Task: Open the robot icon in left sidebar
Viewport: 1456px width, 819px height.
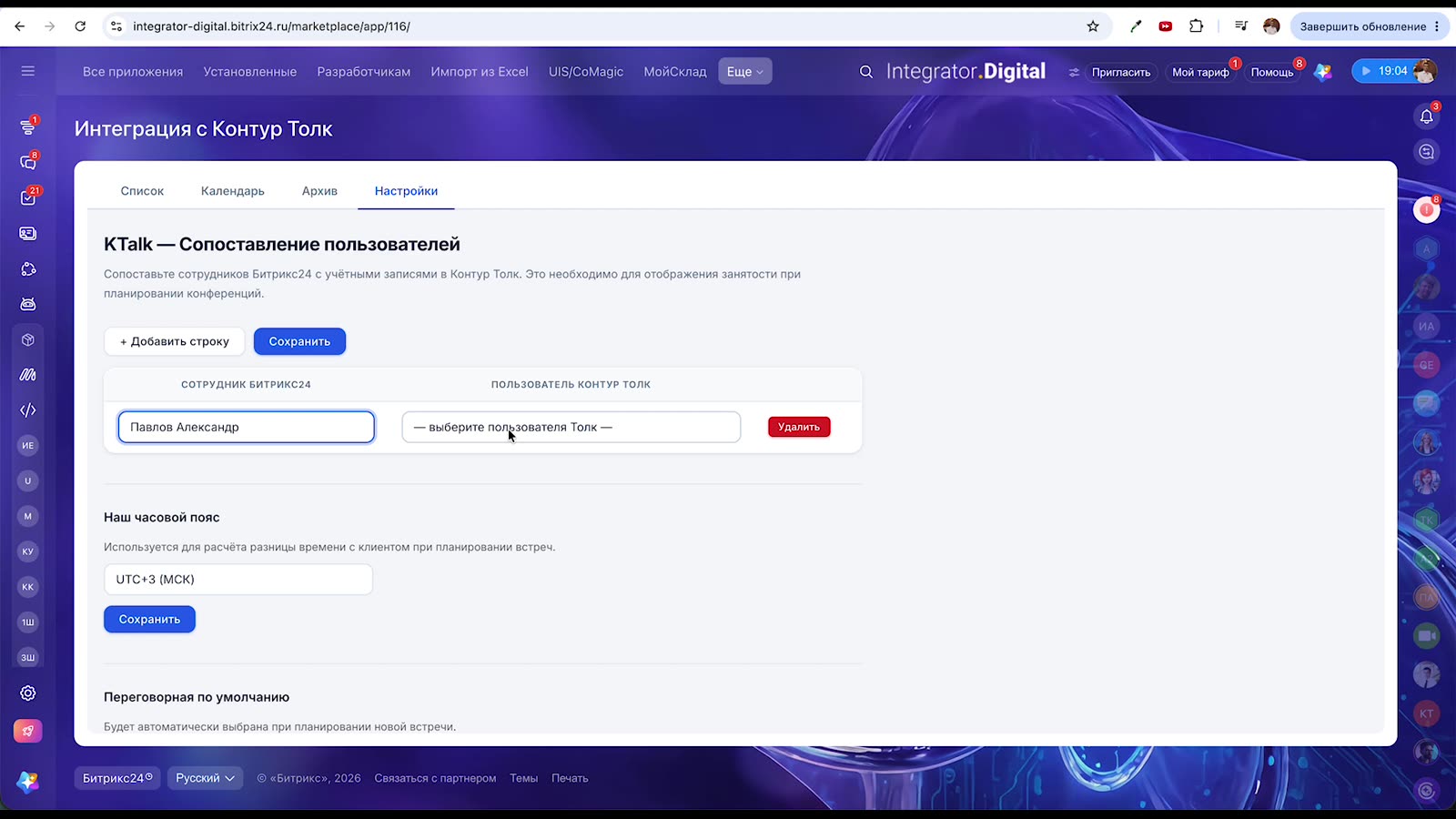Action: coord(28,304)
